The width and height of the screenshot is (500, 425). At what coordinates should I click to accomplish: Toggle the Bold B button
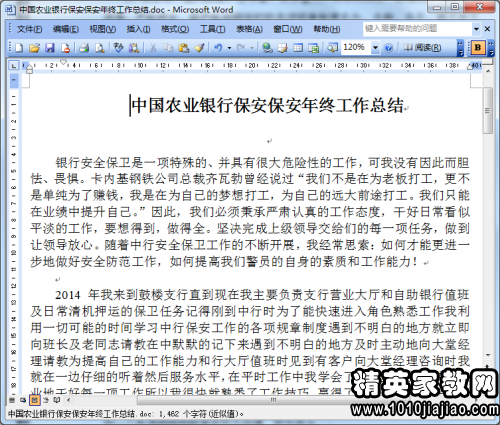477,48
